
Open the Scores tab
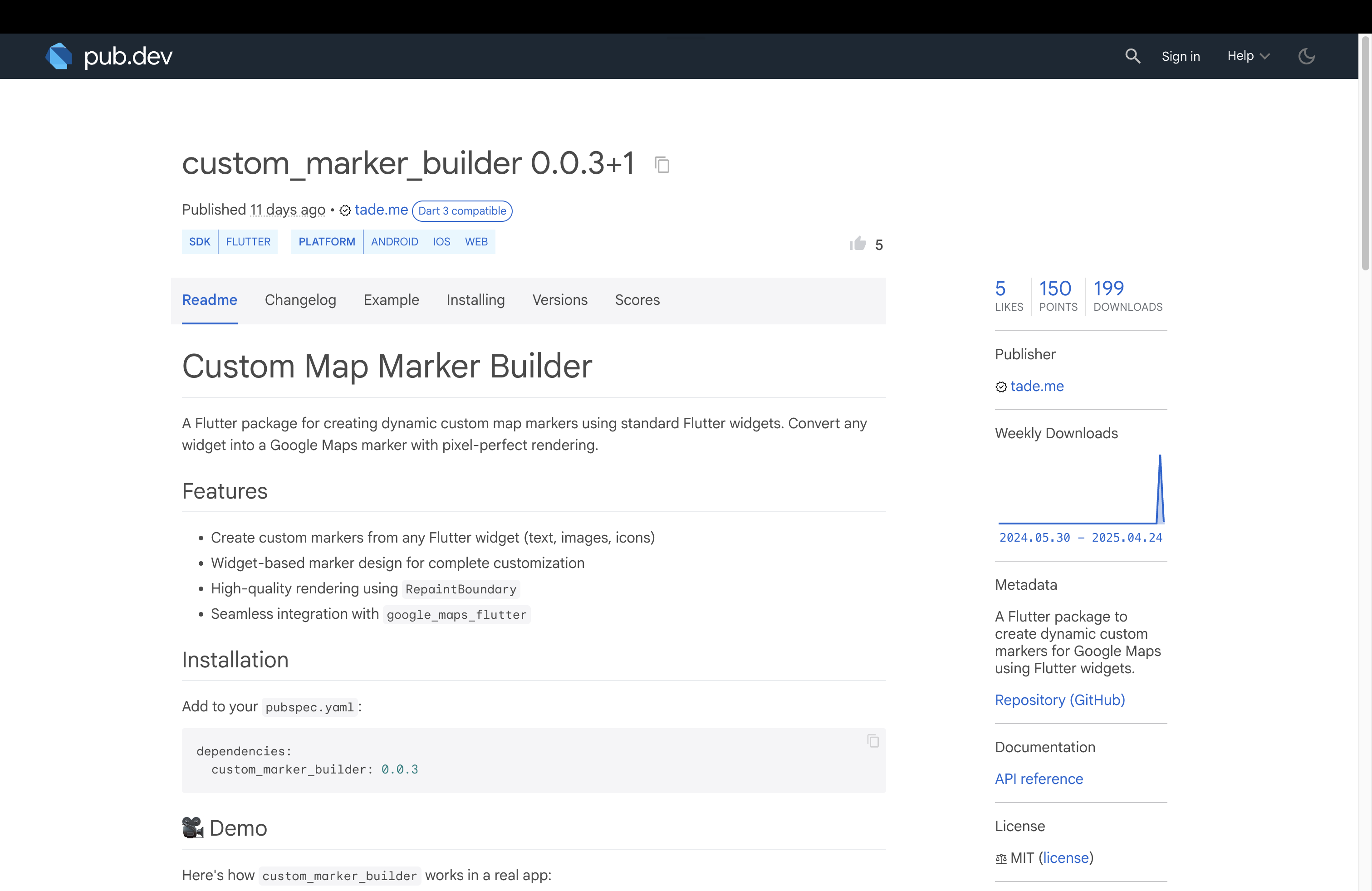click(x=637, y=300)
